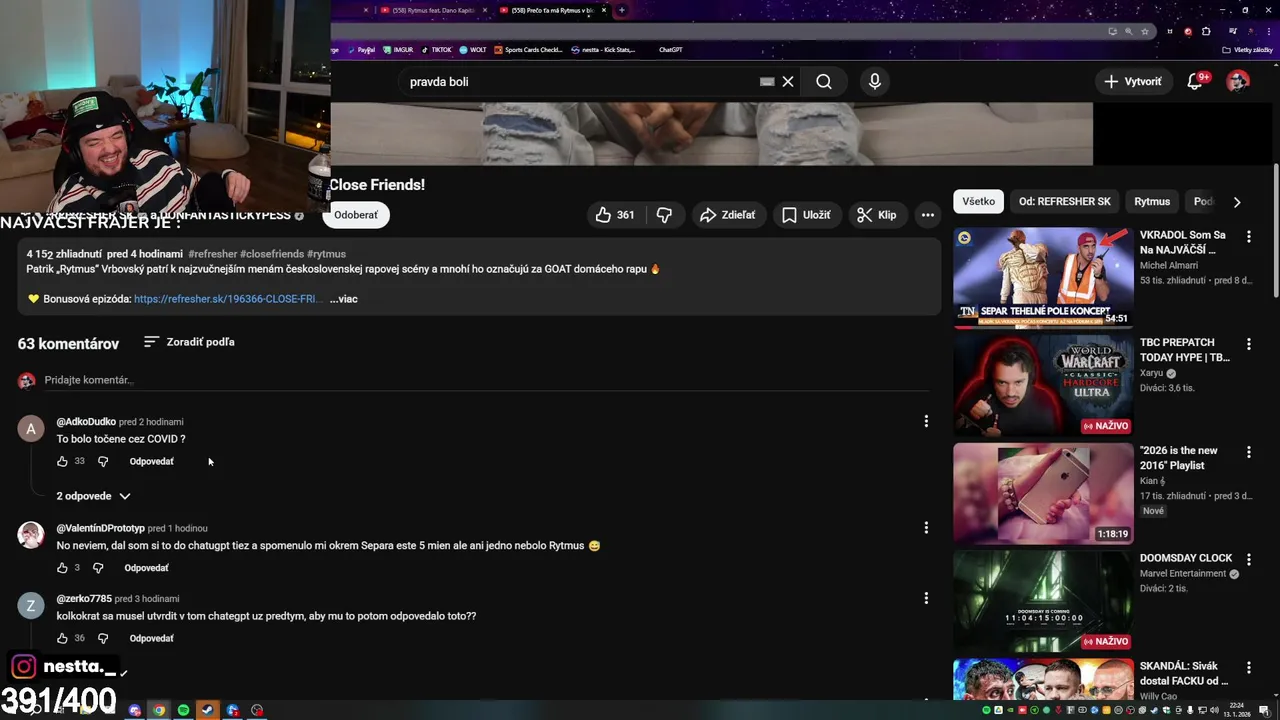This screenshot has height=720, width=1280.
Task: Select the Od: REFRESHER SK chip
Action: [1064, 201]
